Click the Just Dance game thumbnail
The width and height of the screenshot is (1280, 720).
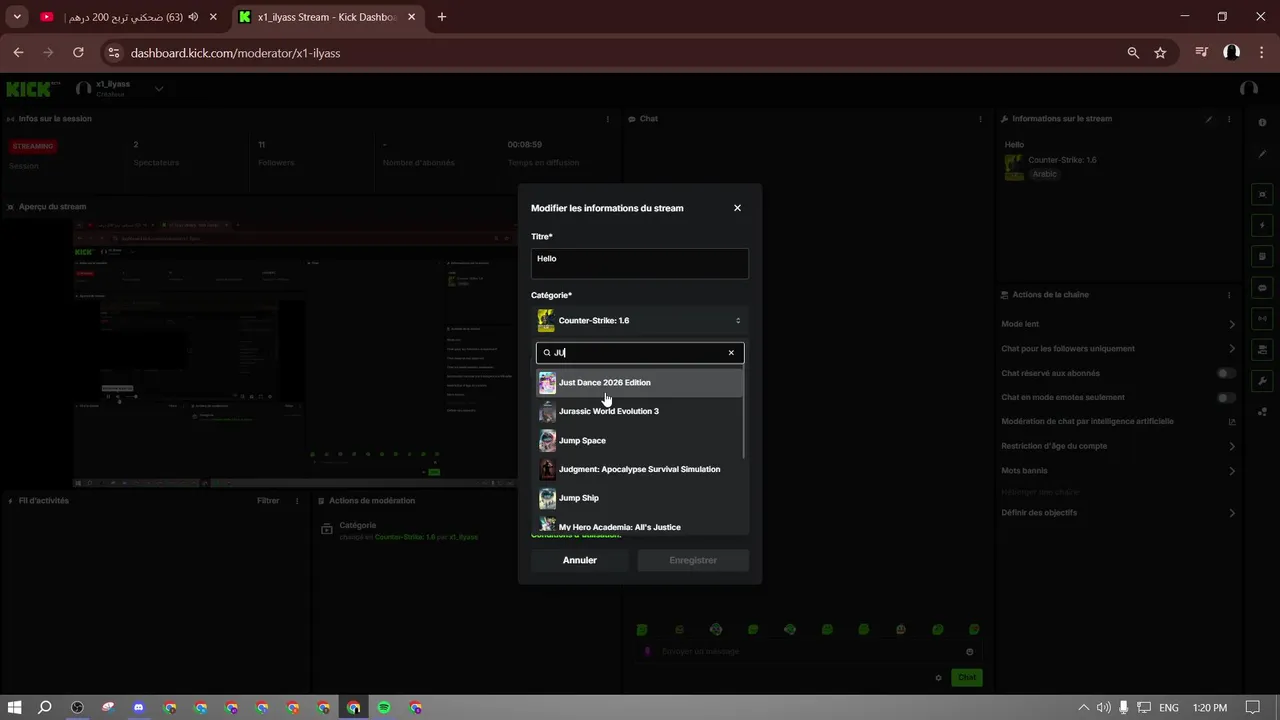click(x=547, y=383)
